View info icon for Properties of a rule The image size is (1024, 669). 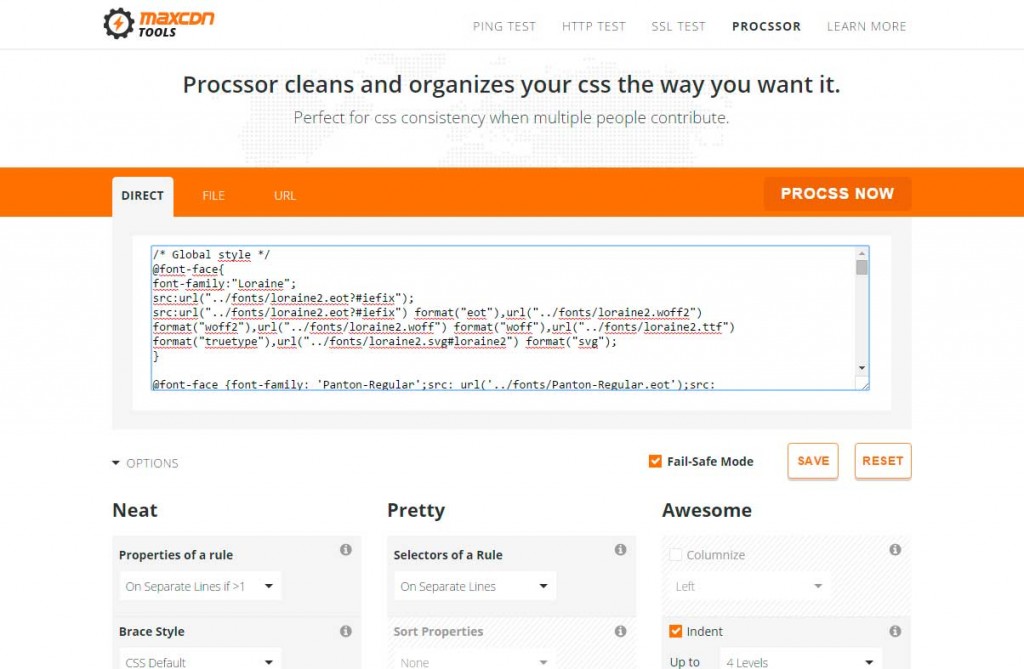[346, 550]
